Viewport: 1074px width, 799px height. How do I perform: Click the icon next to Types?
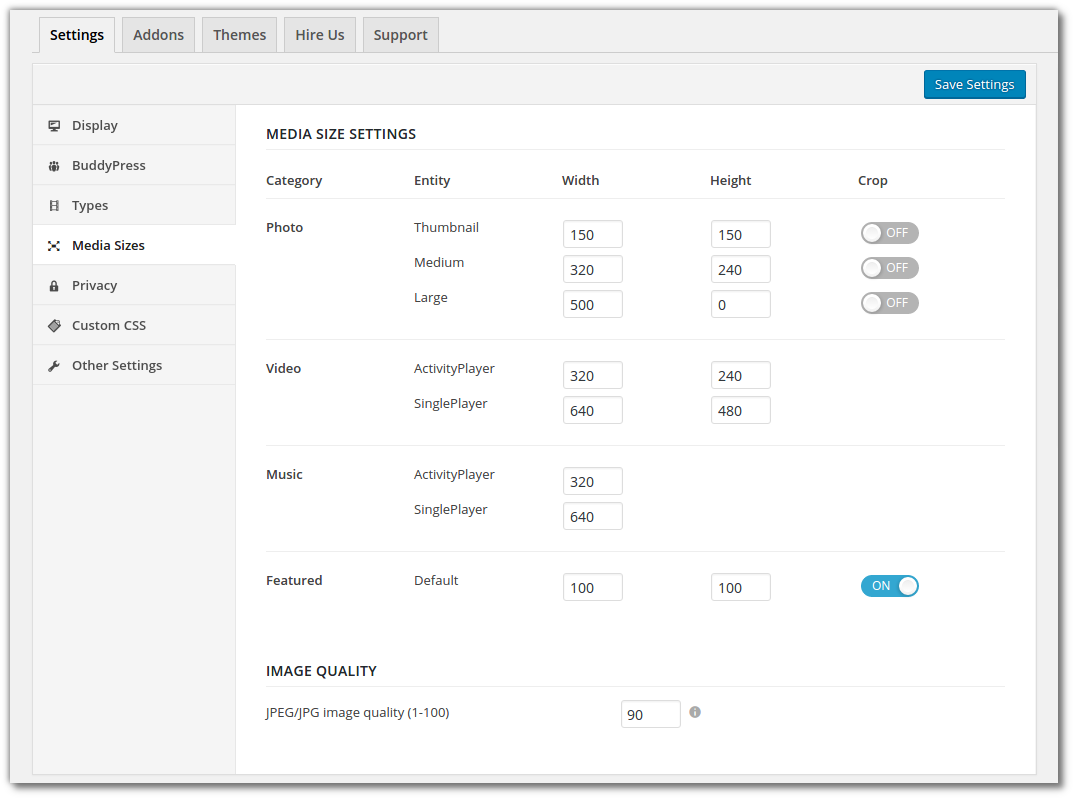54,205
